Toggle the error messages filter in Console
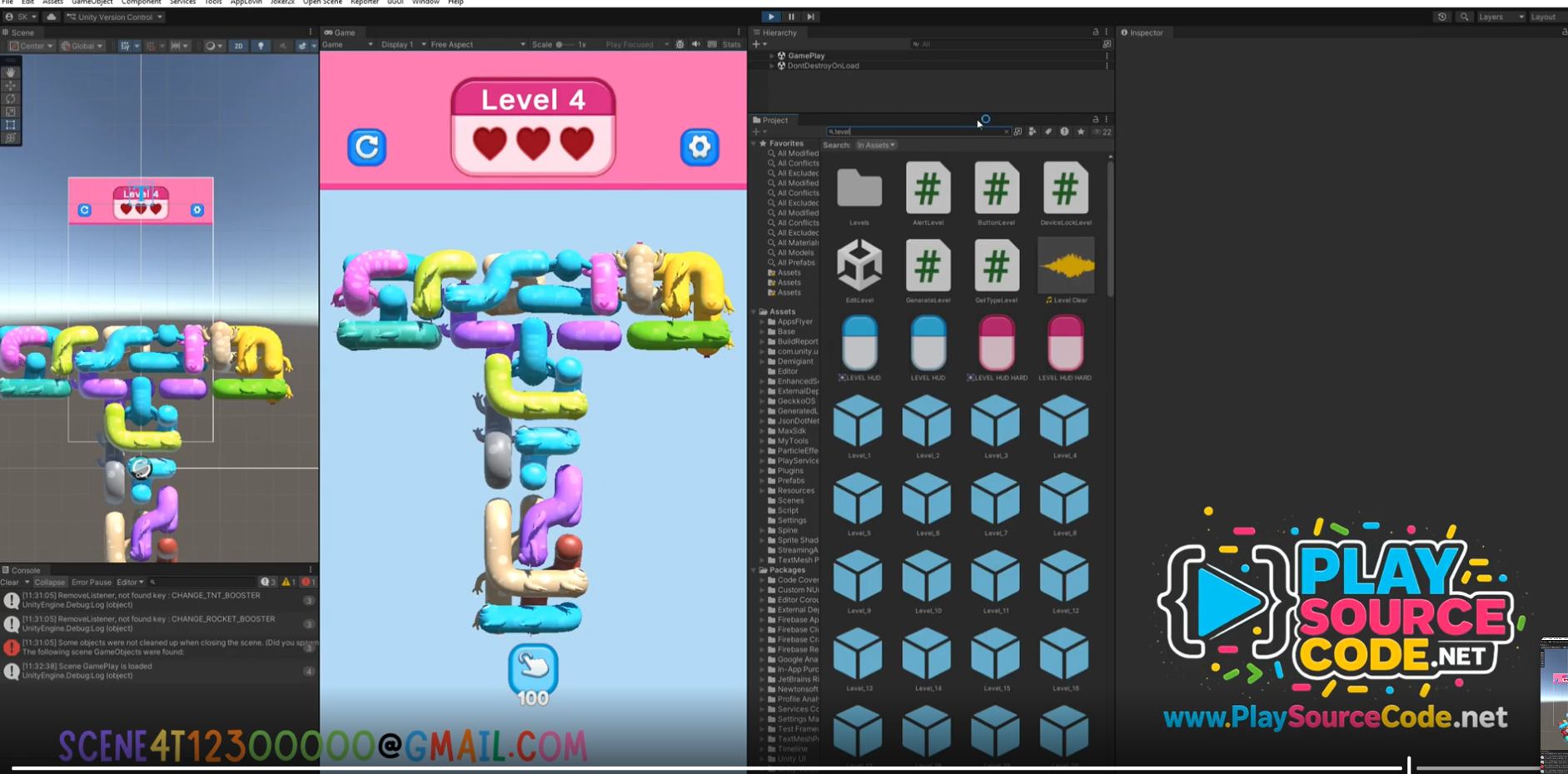 point(307,582)
